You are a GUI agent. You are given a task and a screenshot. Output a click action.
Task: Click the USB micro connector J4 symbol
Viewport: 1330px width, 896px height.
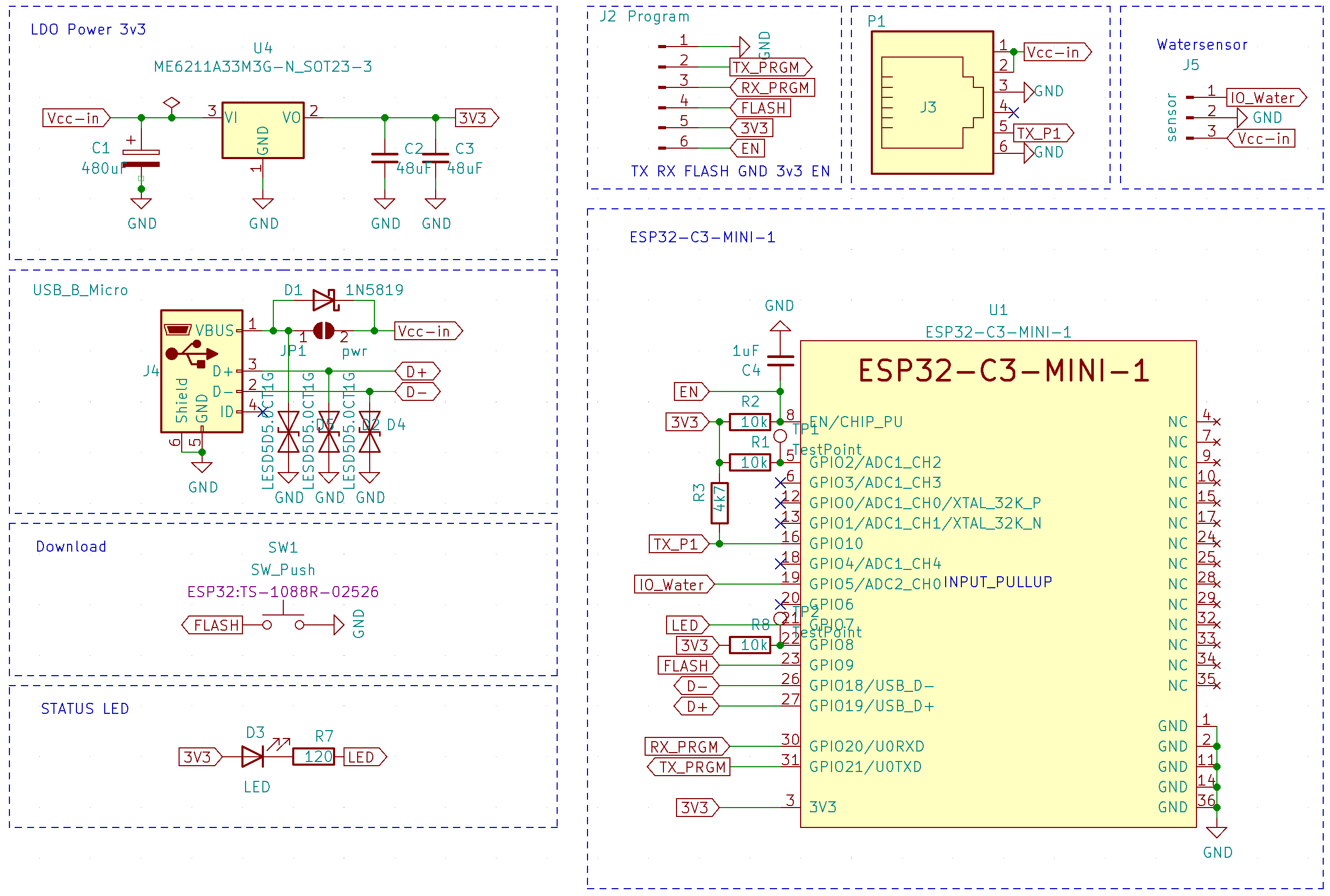201,371
